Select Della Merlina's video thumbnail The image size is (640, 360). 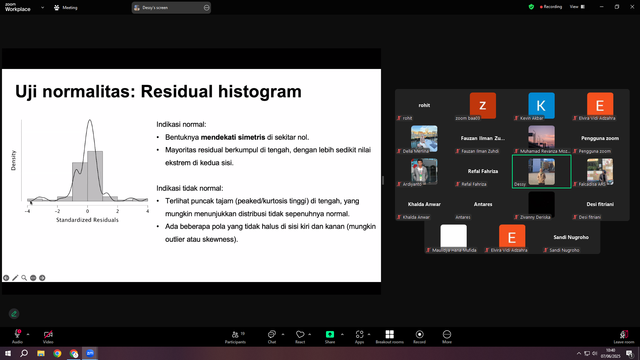tap(424, 138)
